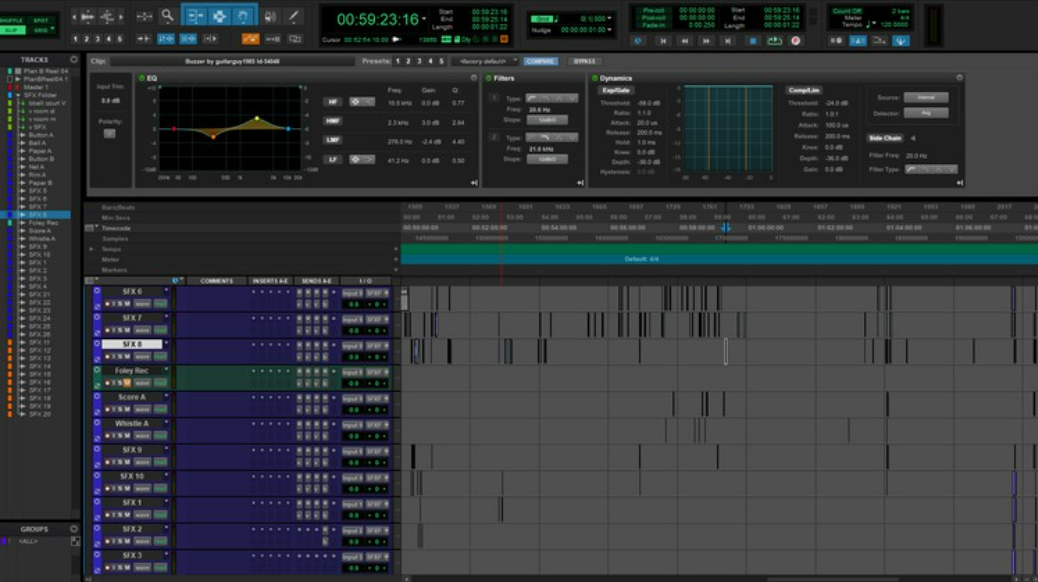Toggle the Polarity invert button
This screenshot has height=582, width=1038.
tap(109, 133)
